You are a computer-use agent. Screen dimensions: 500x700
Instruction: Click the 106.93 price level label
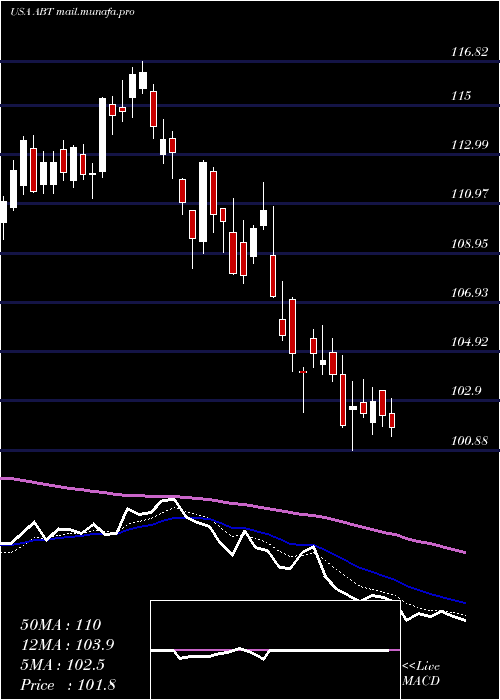point(469,293)
